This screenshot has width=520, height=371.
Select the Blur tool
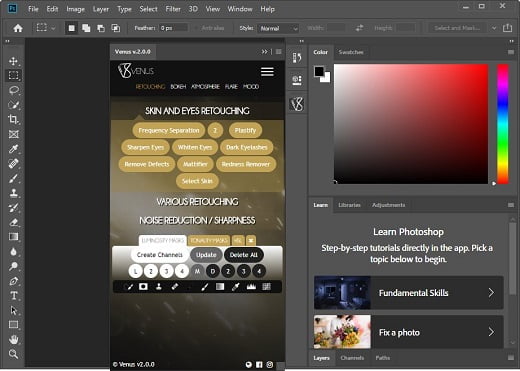[x=14, y=252]
